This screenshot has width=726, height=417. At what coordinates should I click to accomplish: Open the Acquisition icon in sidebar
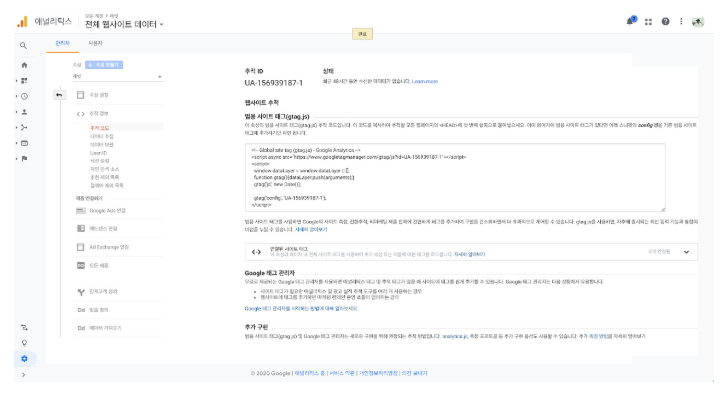pos(24,127)
